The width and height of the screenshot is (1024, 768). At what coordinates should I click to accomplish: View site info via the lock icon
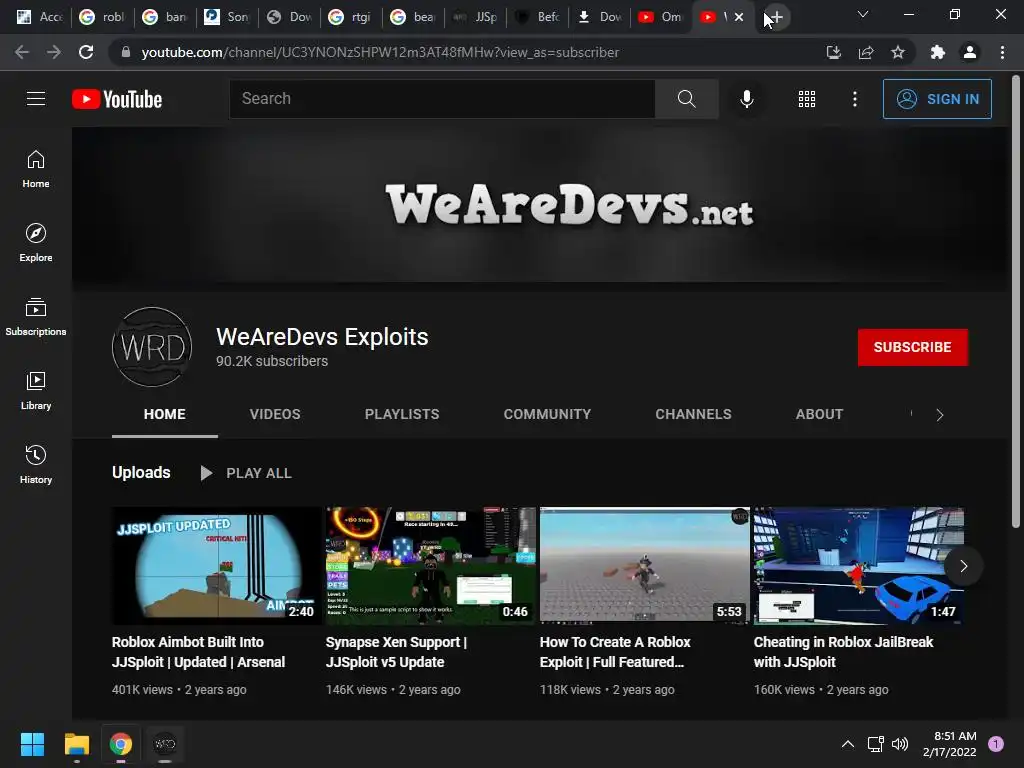(x=126, y=52)
